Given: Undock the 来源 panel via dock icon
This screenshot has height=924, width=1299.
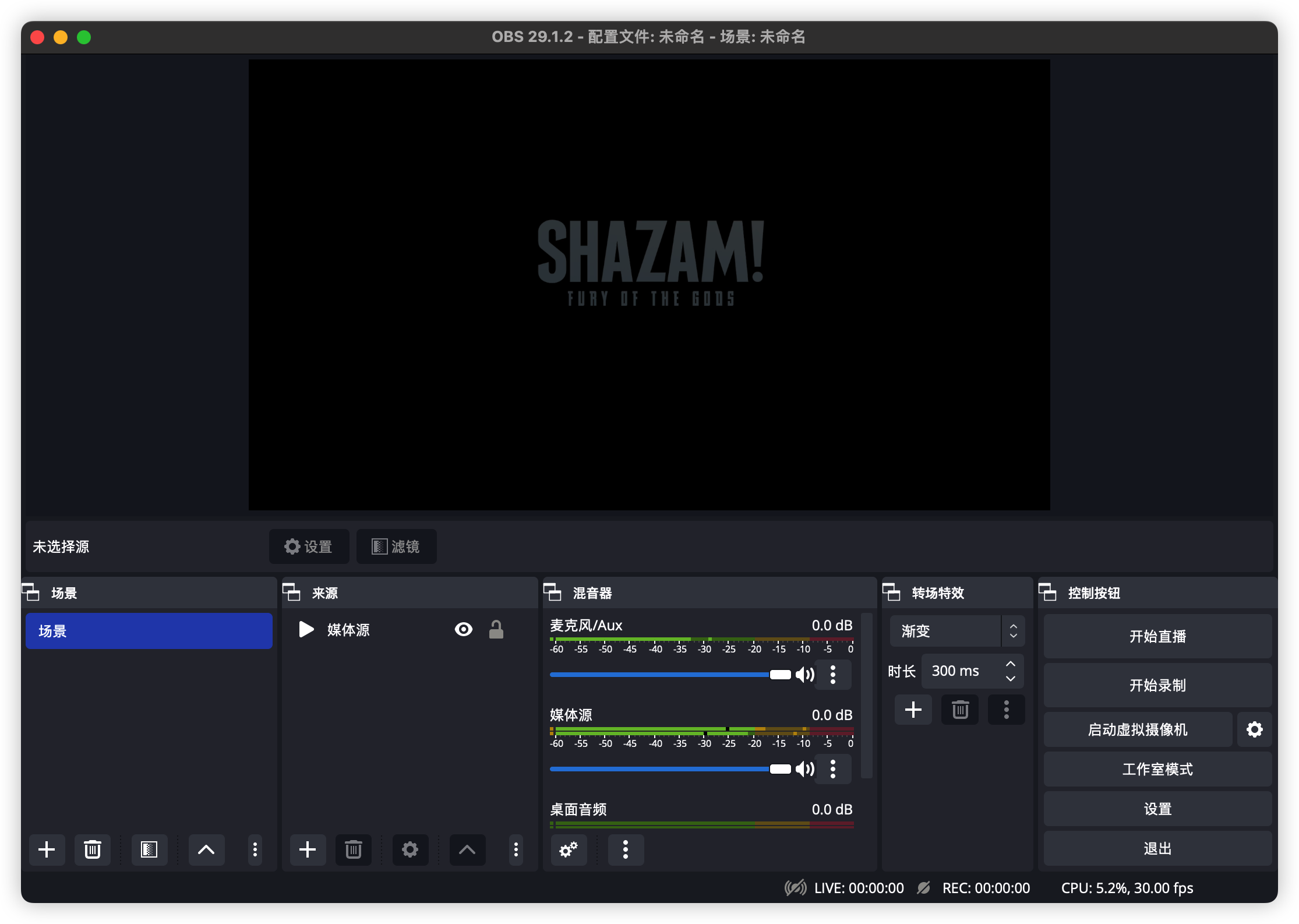Looking at the screenshot, I should pos(291,593).
